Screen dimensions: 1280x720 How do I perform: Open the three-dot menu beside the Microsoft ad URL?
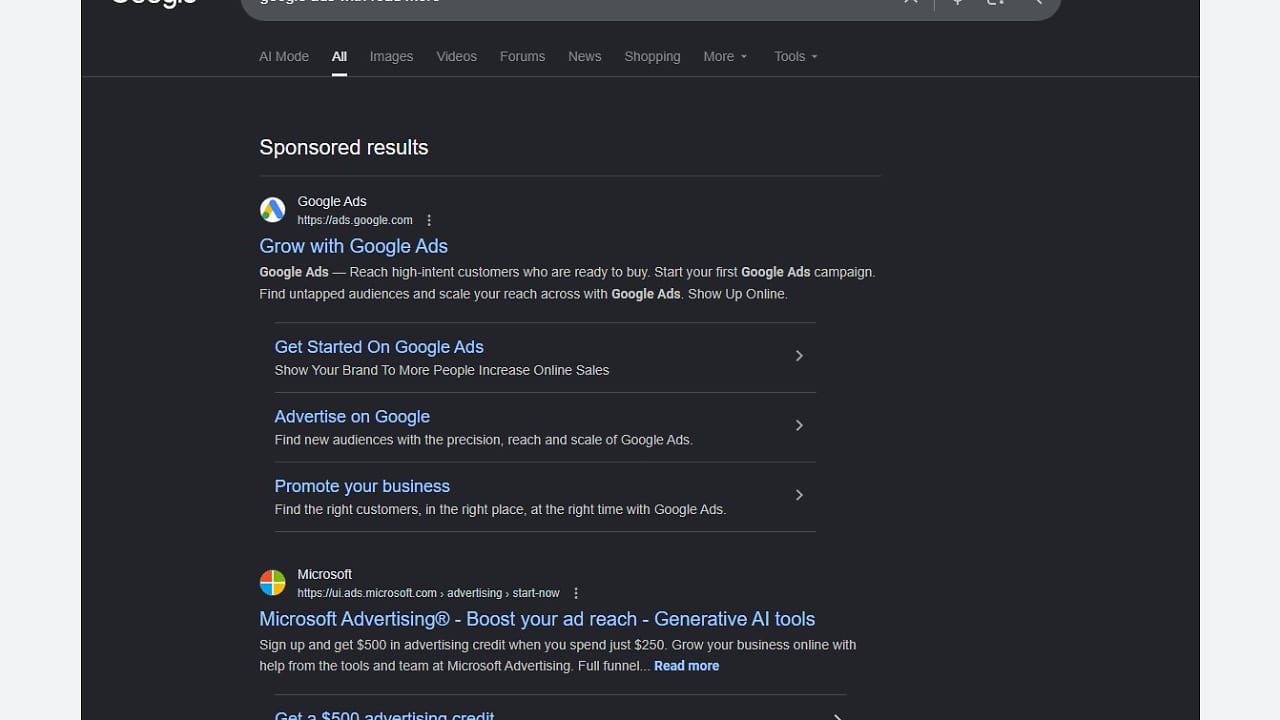coord(576,593)
